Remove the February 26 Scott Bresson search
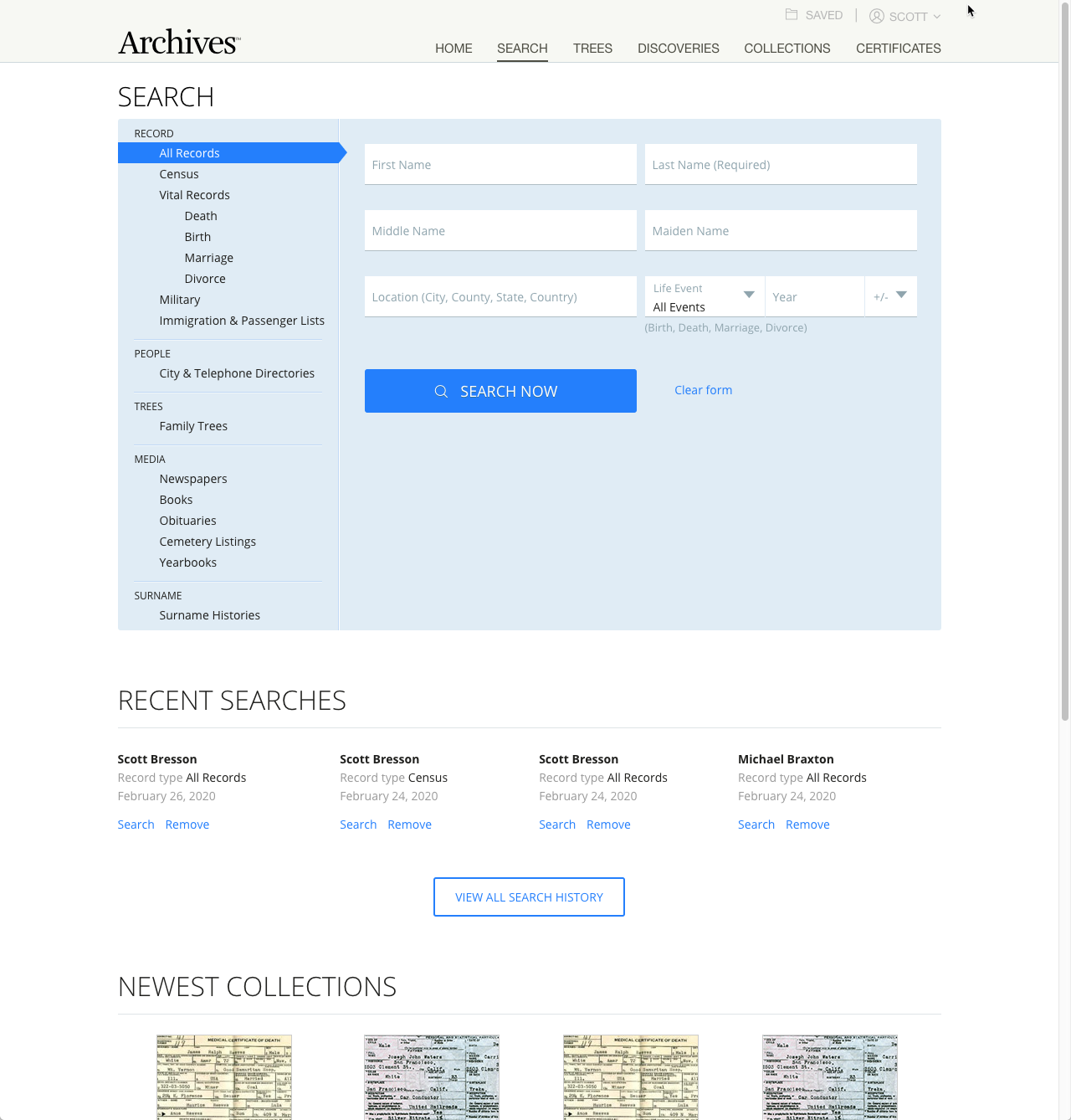 click(187, 825)
